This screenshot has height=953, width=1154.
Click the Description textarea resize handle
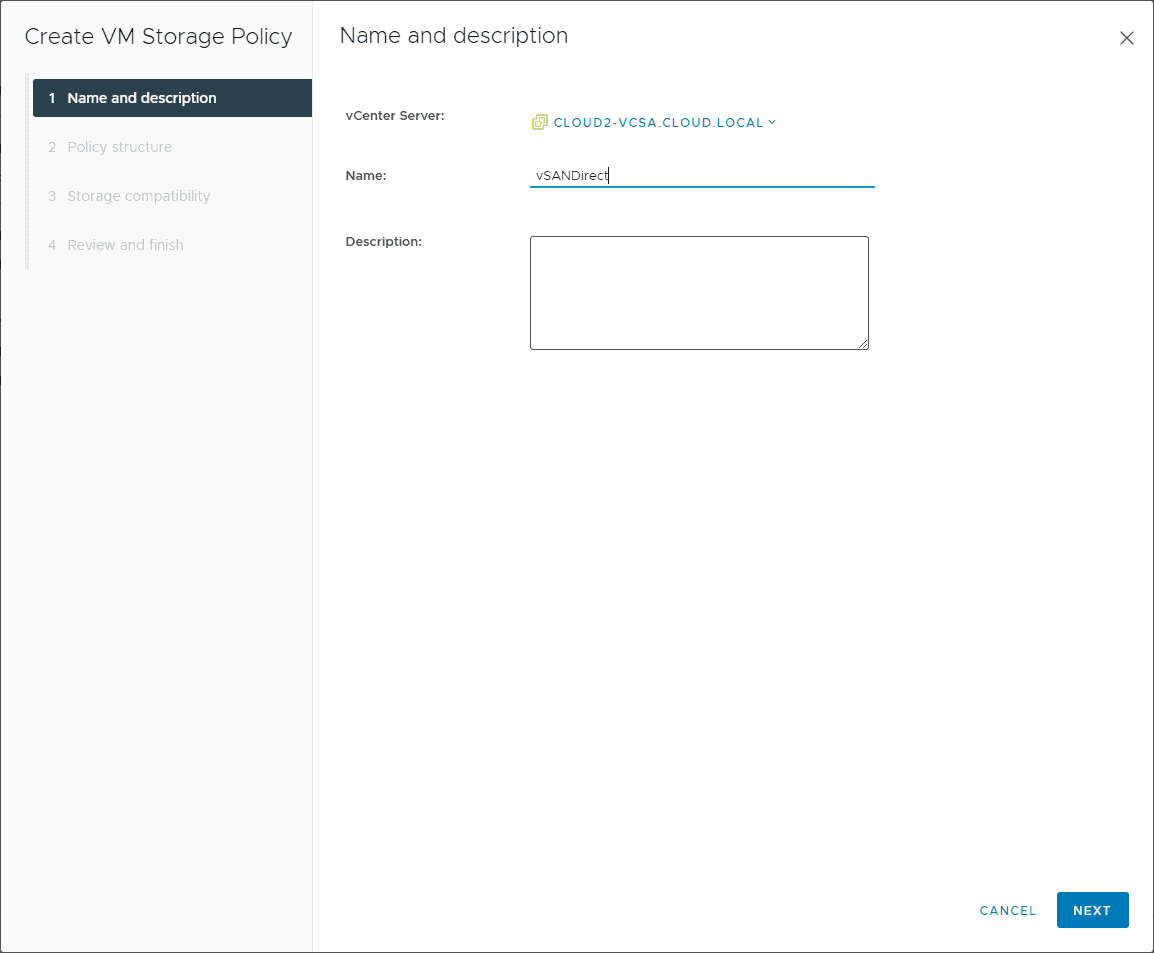[x=864, y=344]
